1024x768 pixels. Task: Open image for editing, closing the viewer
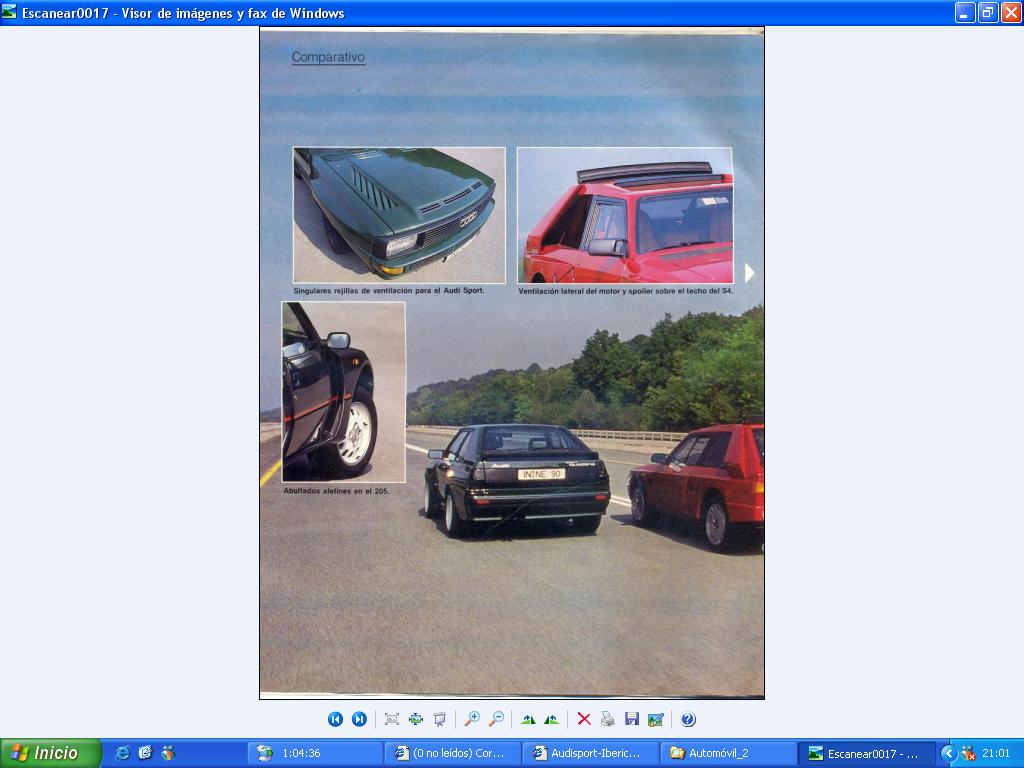tap(656, 719)
